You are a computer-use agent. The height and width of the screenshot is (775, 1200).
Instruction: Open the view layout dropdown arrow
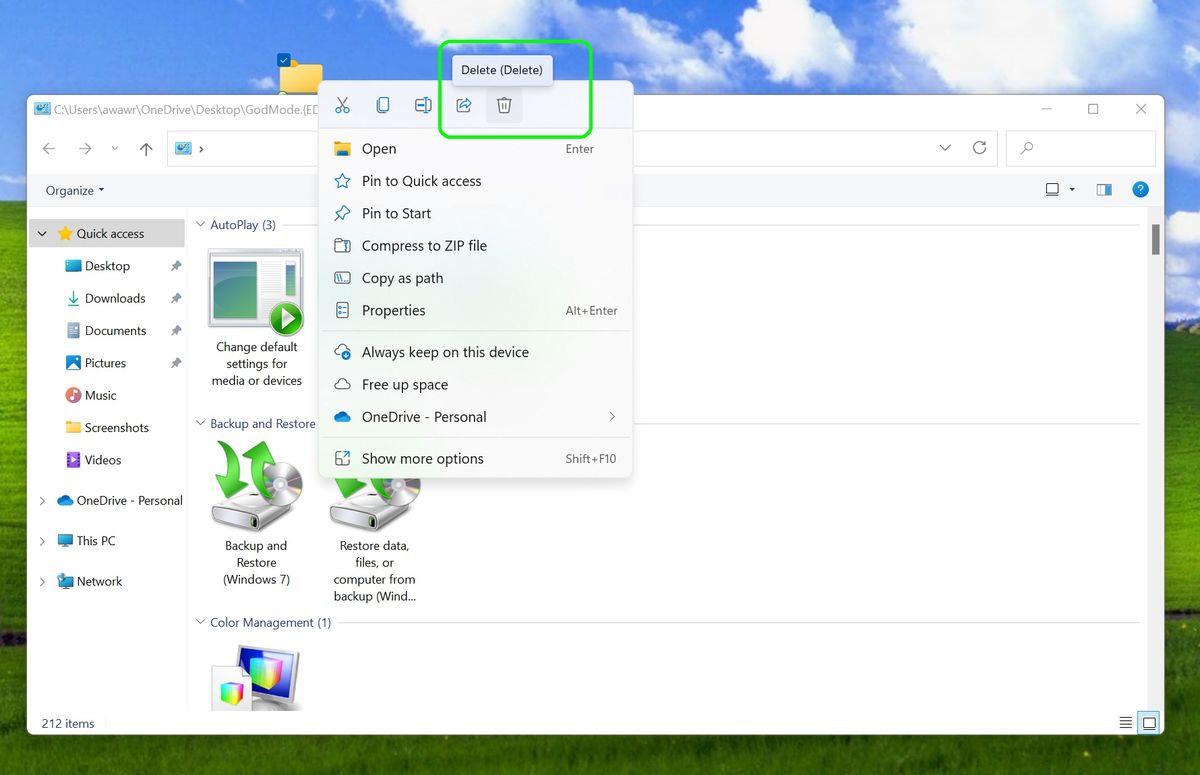[x=1070, y=189]
